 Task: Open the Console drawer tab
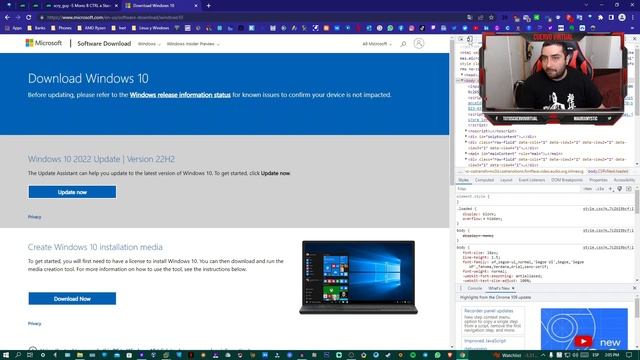[475, 288]
